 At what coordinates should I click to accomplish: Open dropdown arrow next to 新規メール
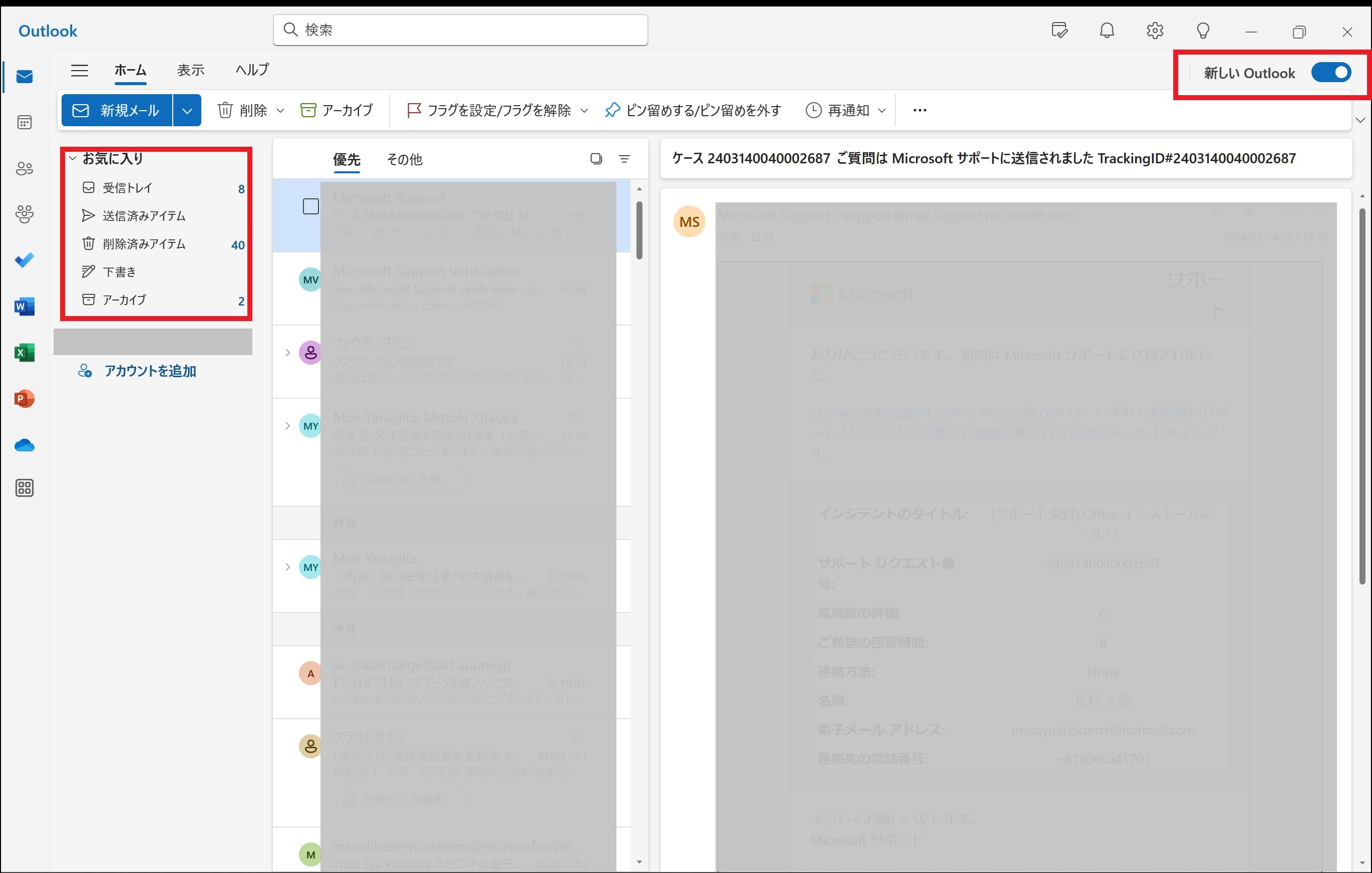pyautogui.click(x=187, y=111)
